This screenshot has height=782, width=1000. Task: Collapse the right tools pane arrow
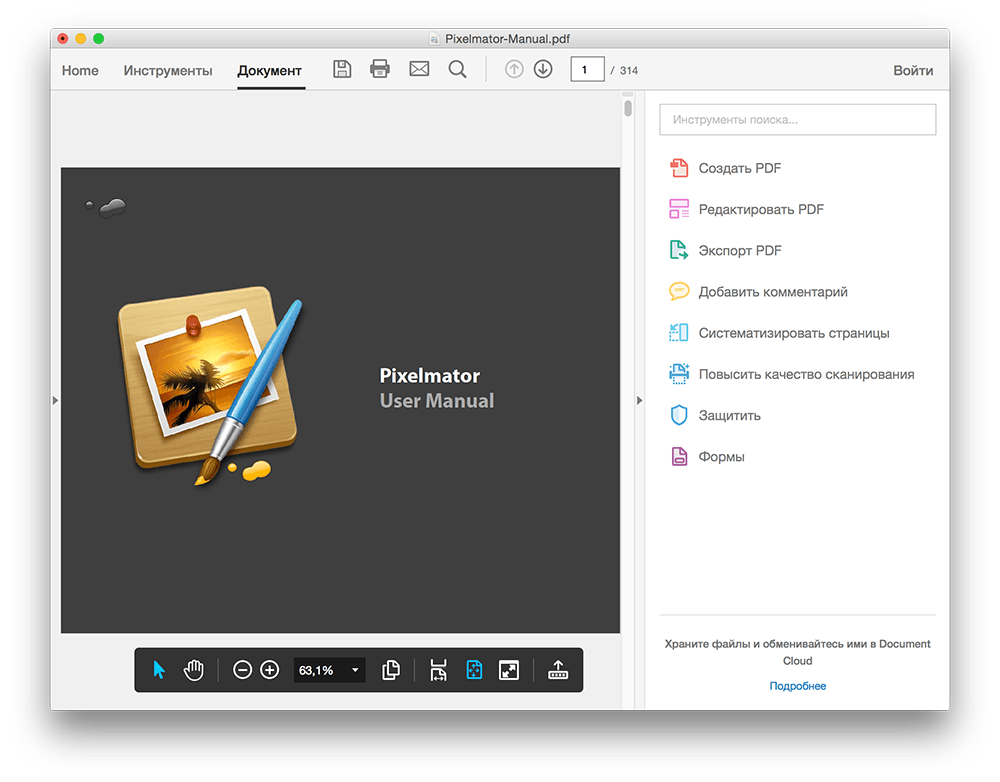point(640,401)
